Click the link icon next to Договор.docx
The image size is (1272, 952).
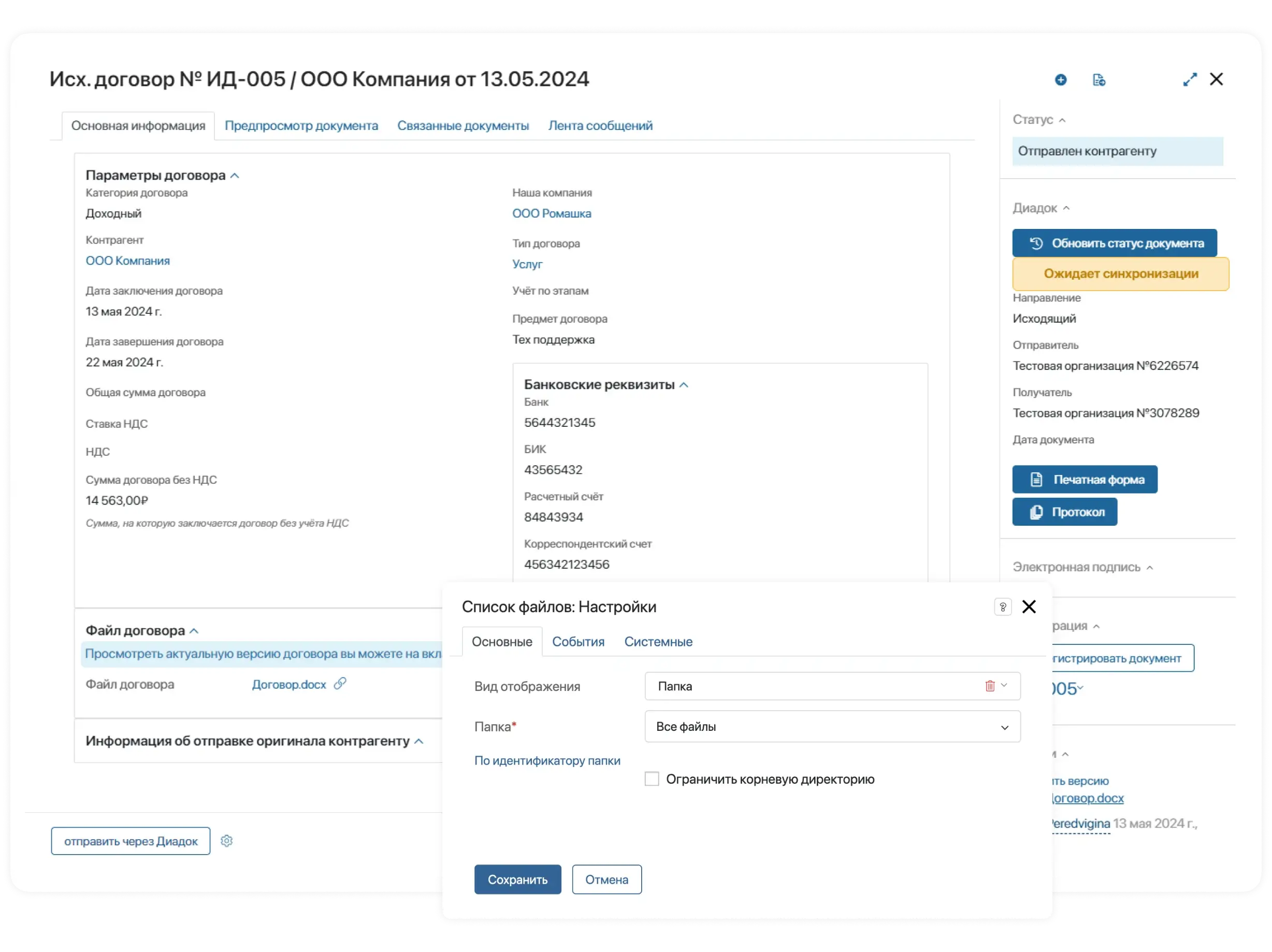(340, 683)
